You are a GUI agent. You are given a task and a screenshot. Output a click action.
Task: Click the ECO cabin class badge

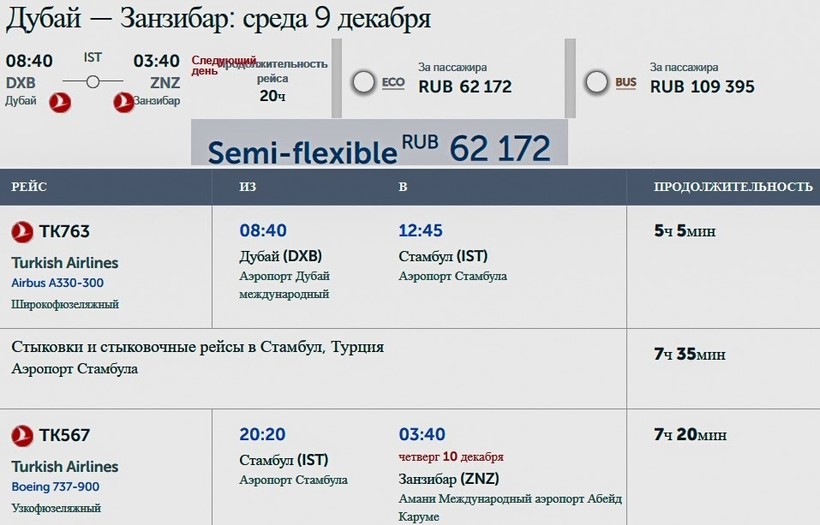[393, 83]
